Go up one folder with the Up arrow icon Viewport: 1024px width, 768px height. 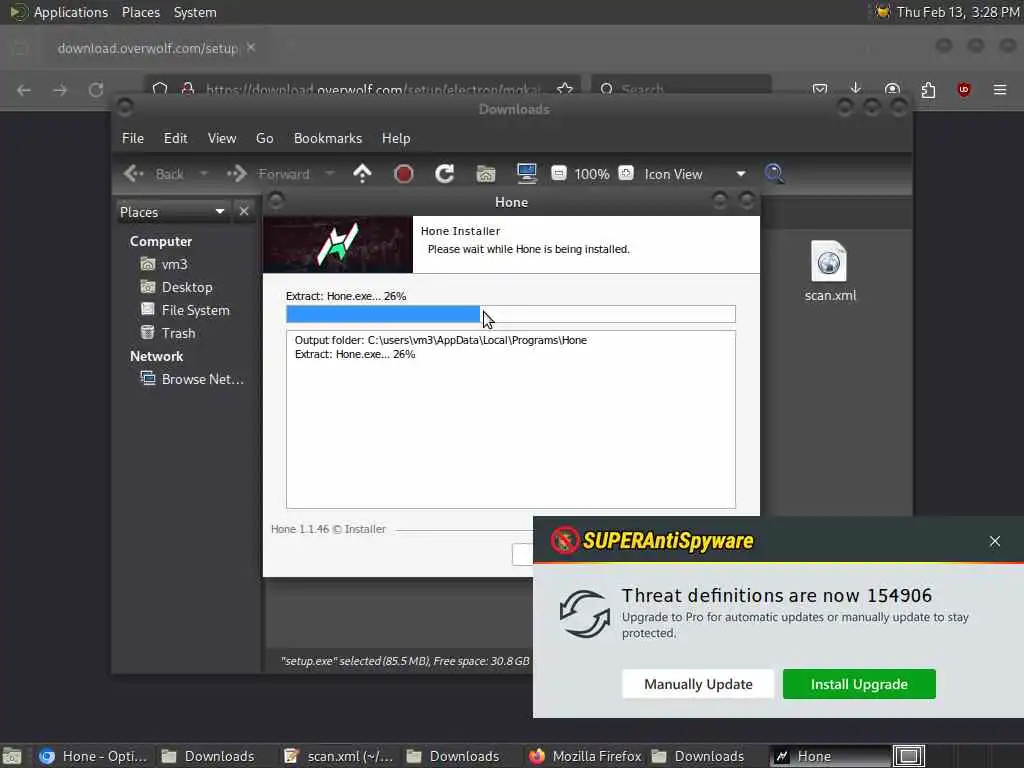[x=362, y=174]
